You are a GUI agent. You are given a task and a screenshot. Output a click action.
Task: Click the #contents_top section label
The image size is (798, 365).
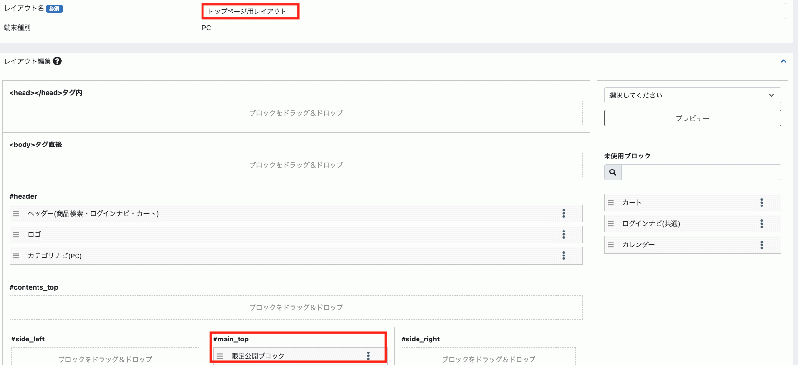[34, 288]
